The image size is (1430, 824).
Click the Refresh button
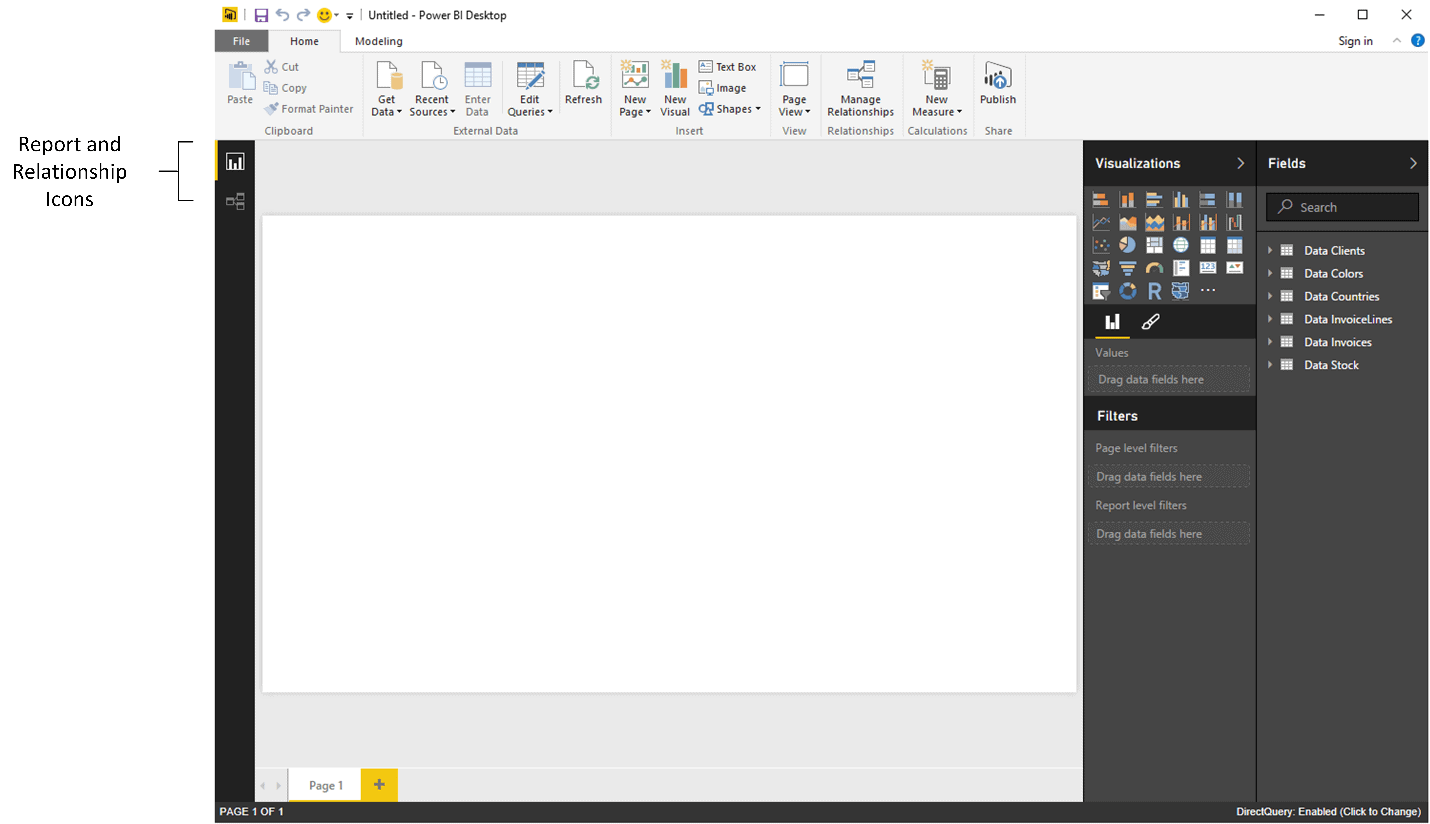583,83
